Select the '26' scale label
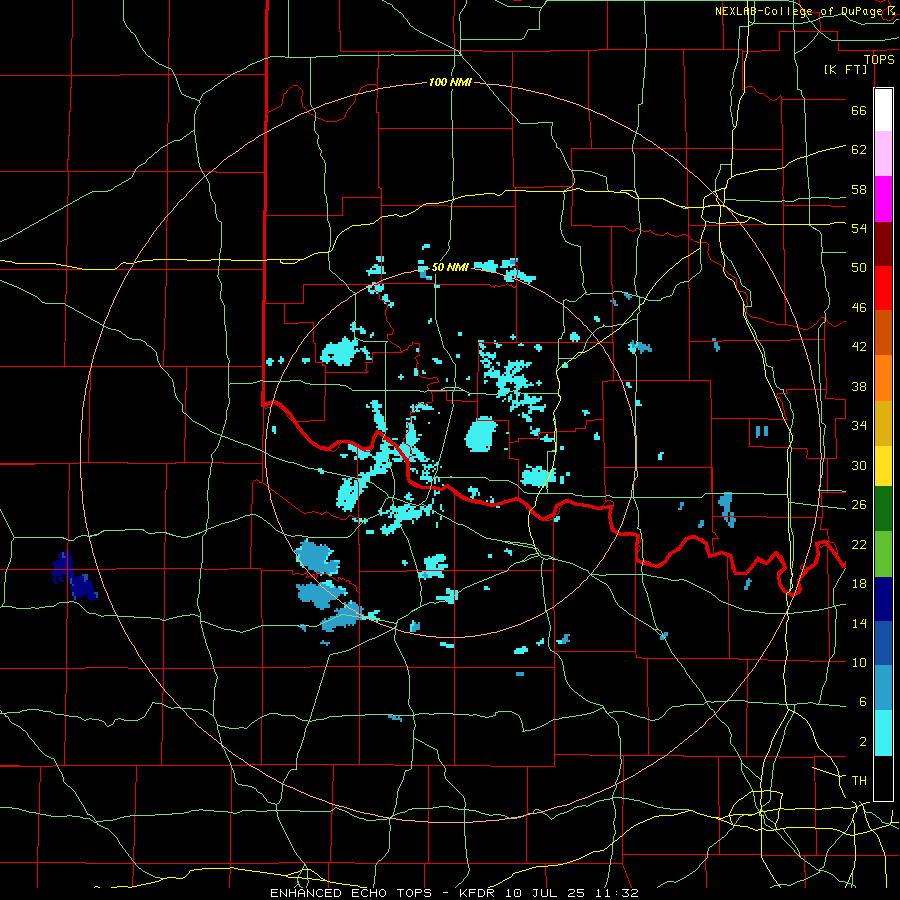The width and height of the screenshot is (900, 900). (x=859, y=505)
